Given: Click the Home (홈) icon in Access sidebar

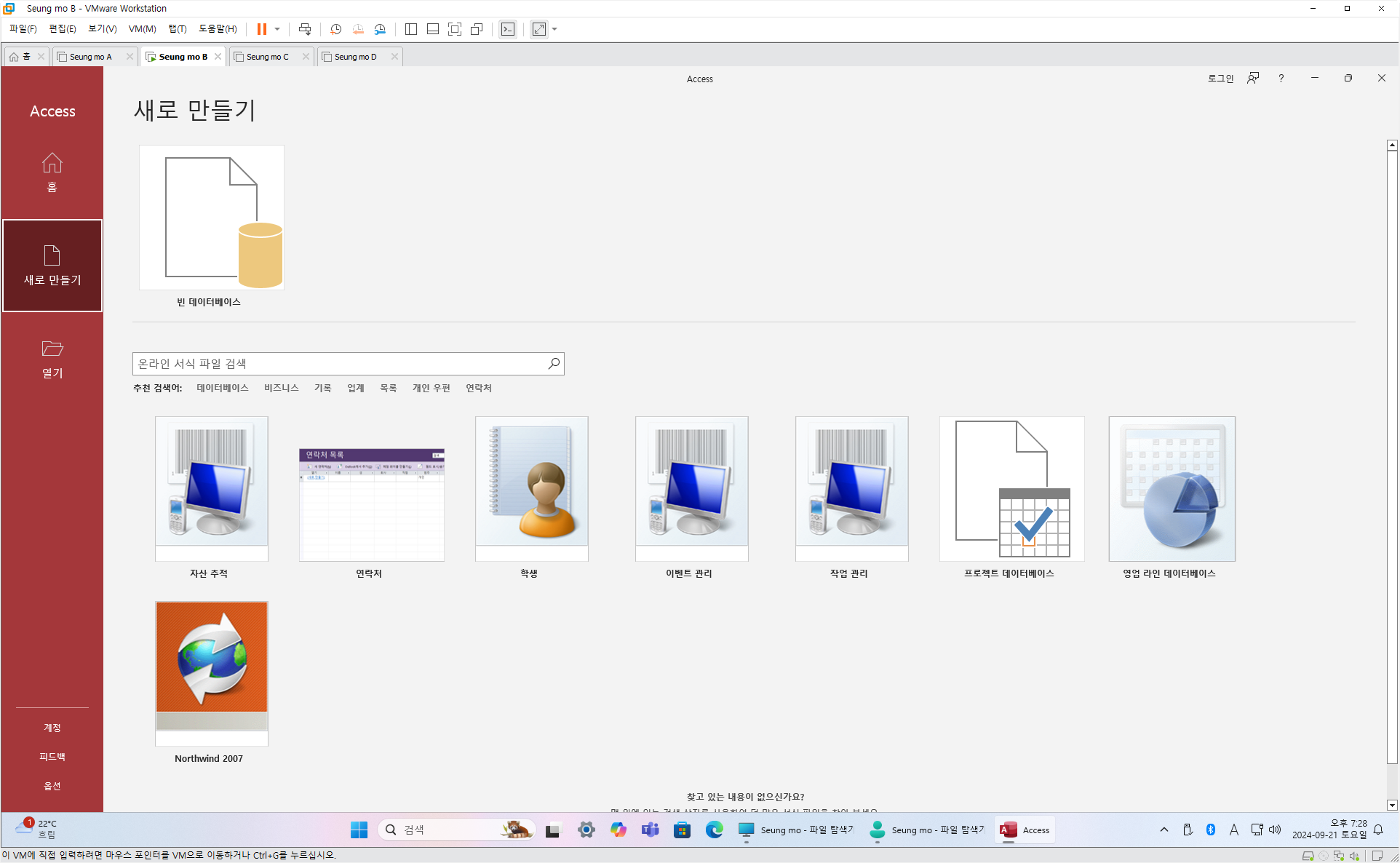Looking at the screenshot, I should [x=52, y=163].
